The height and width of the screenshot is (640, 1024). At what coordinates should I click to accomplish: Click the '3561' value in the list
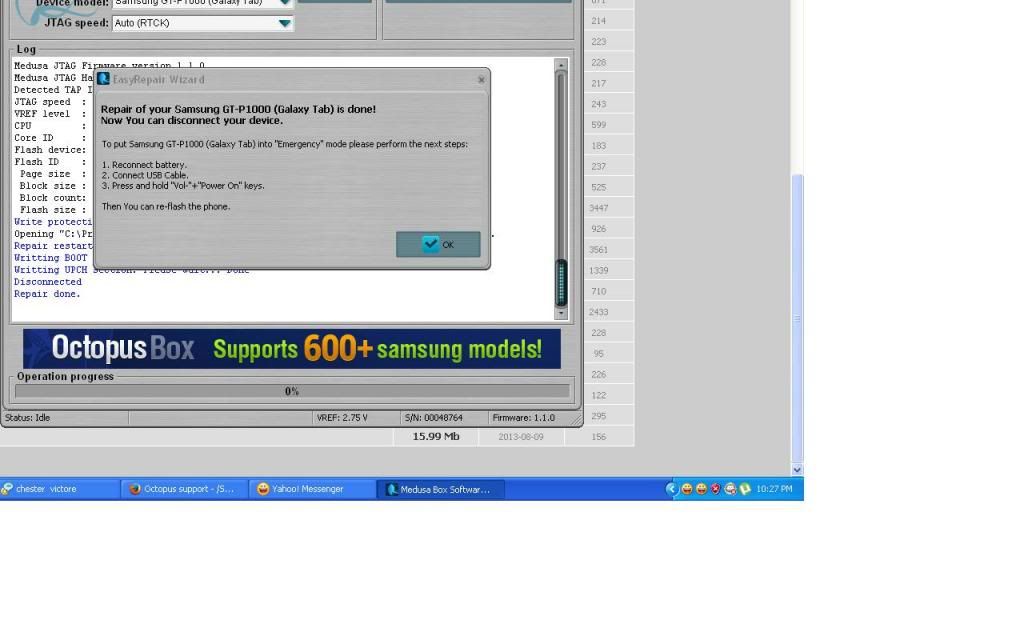pyautogui.click(x=598, y=249)
